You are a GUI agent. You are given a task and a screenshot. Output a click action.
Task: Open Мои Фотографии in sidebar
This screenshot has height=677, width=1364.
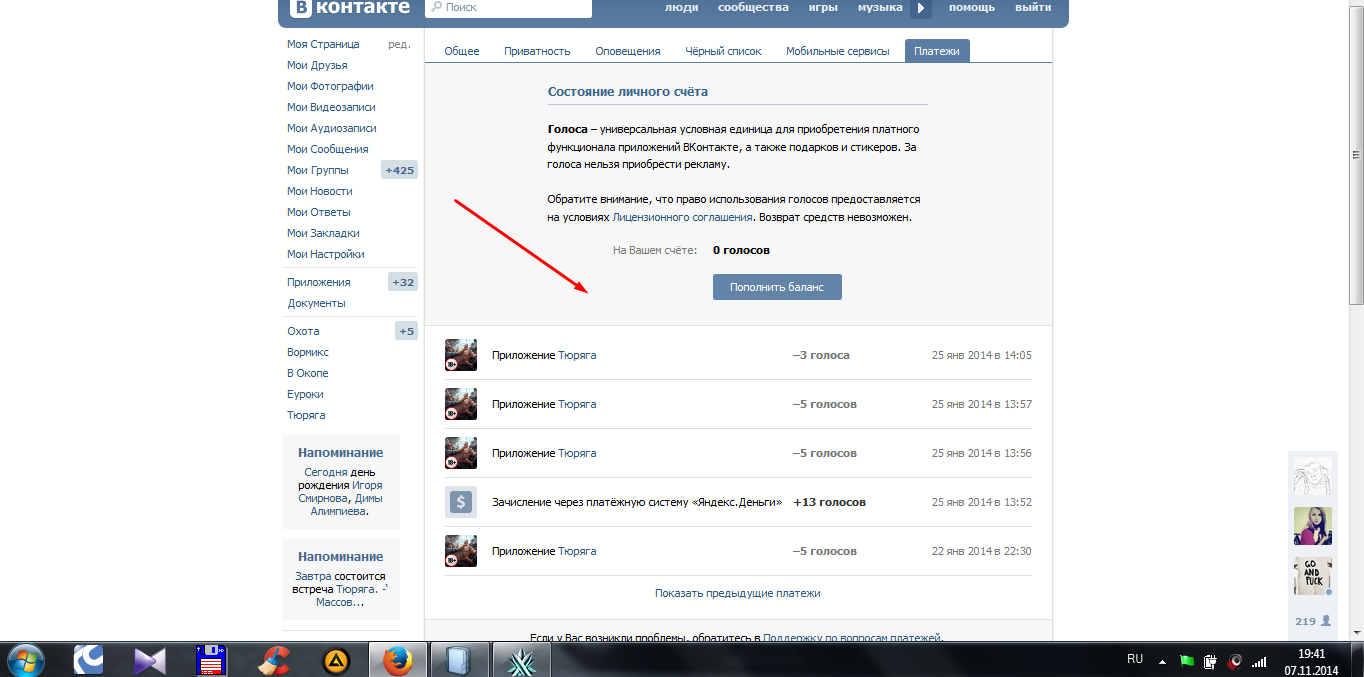tap(330, 86)
